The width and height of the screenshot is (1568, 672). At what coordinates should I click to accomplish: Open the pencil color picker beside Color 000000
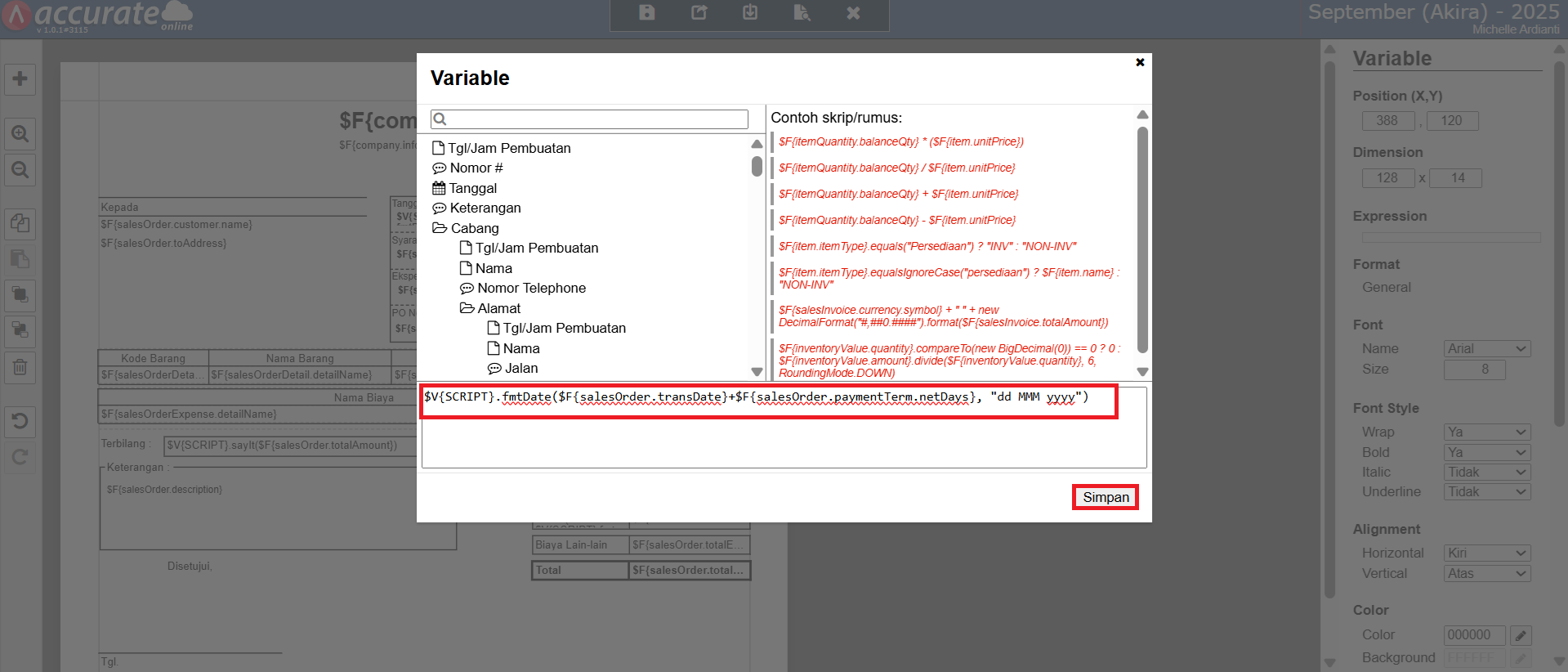pyautogui.click(x=1520, y=635)
